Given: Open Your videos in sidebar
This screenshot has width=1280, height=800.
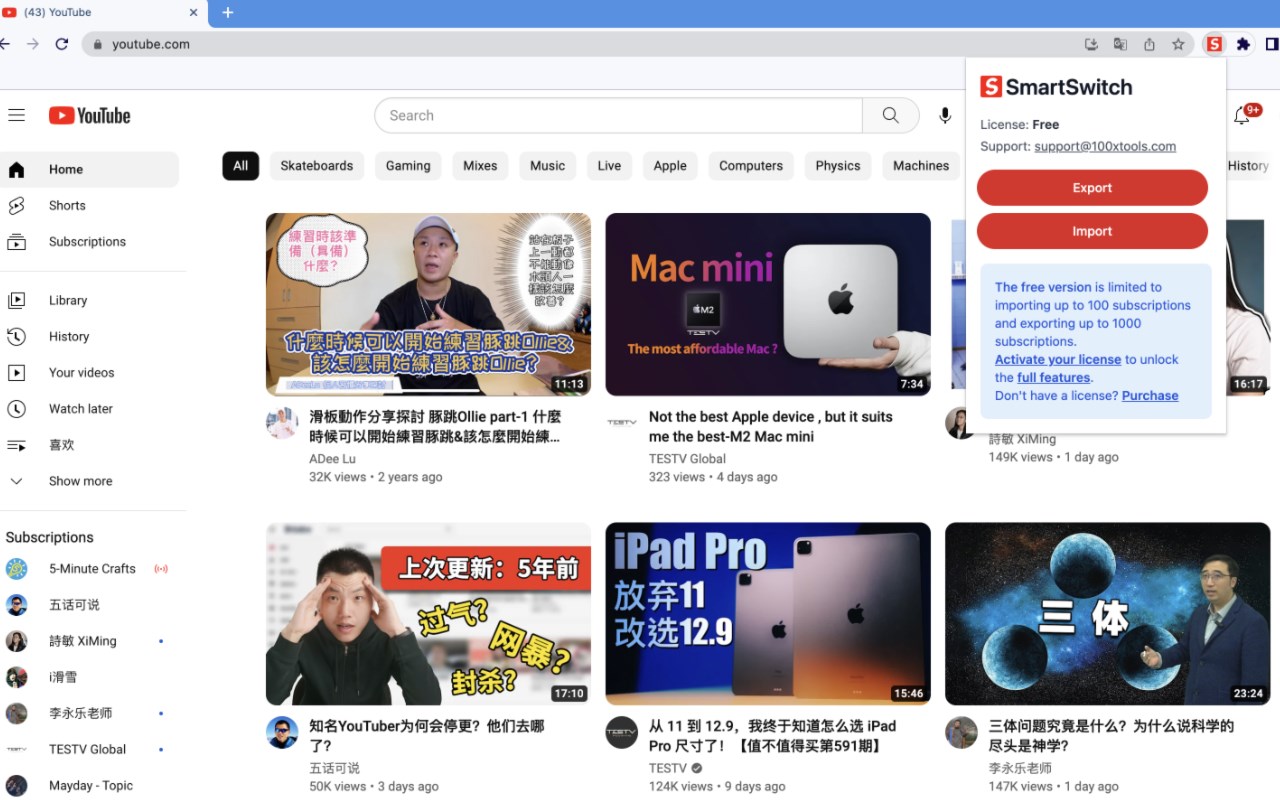Looking at the screenshot, I should (x=90, y=372).
